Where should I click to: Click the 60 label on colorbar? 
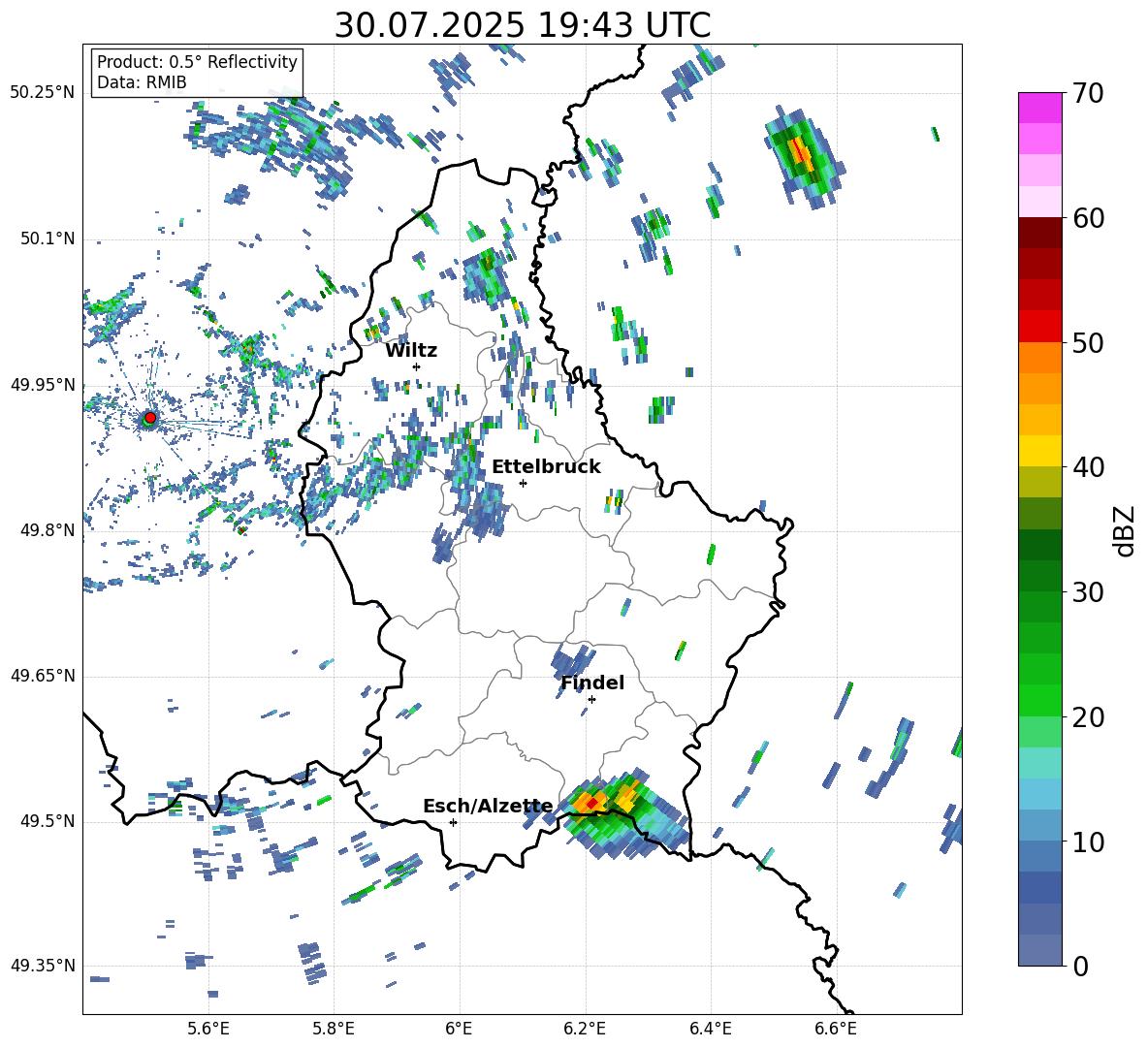[1087, 218]
